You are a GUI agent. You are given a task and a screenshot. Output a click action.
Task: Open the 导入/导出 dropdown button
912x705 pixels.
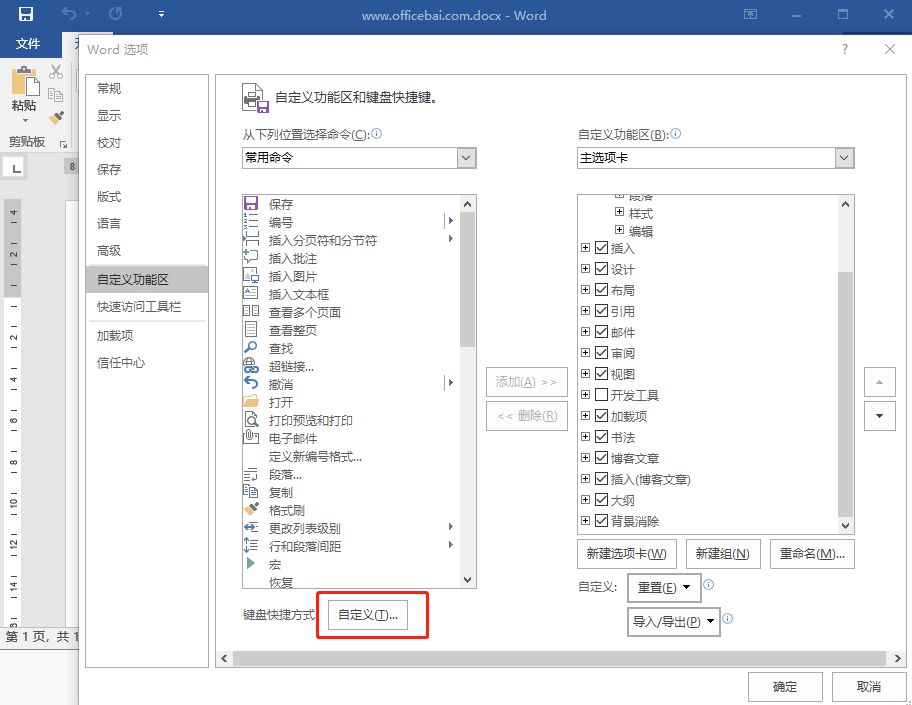(674, 622)
